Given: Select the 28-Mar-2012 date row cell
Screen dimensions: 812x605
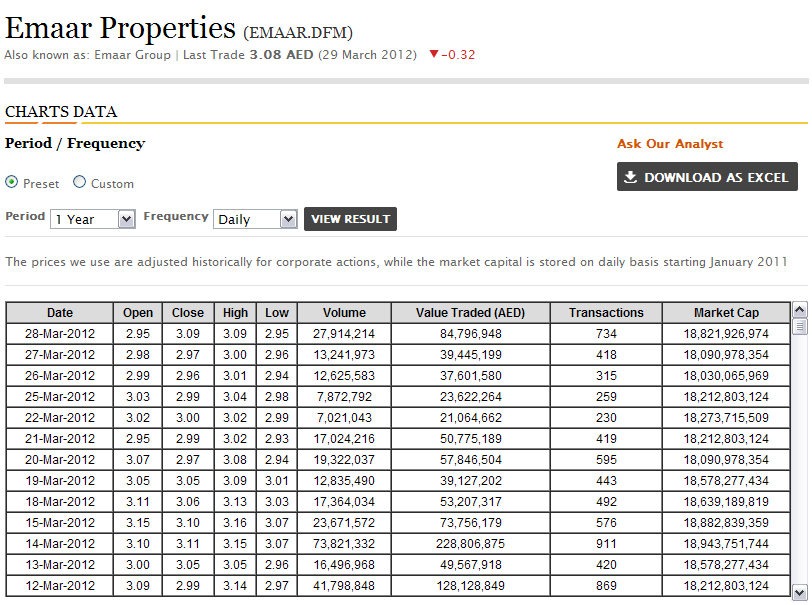Looking at the screenshot, I should (x=60, y=334).
